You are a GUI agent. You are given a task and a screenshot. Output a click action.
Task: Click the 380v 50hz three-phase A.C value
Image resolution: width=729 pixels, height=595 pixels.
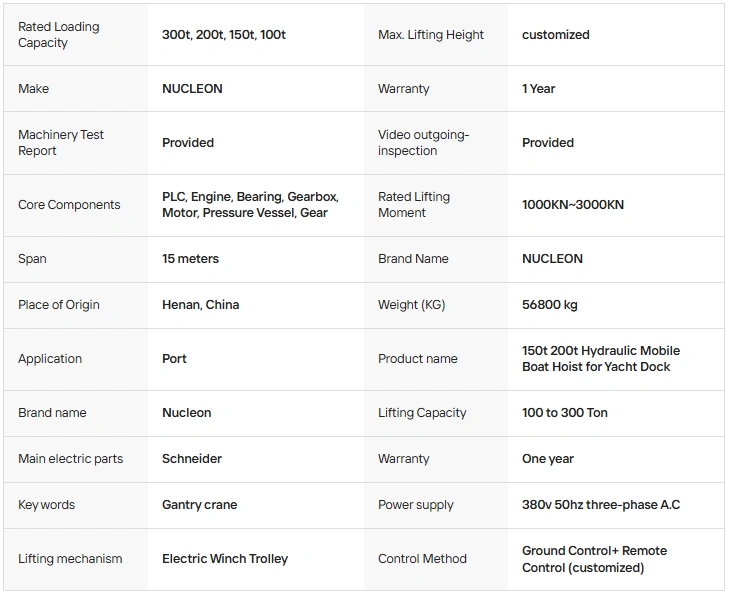point(601,504)
